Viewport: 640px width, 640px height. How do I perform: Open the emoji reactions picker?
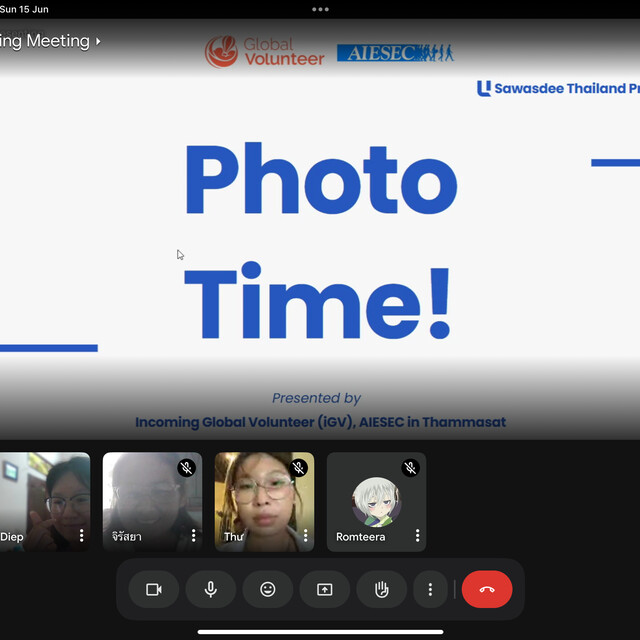[268, 590]
